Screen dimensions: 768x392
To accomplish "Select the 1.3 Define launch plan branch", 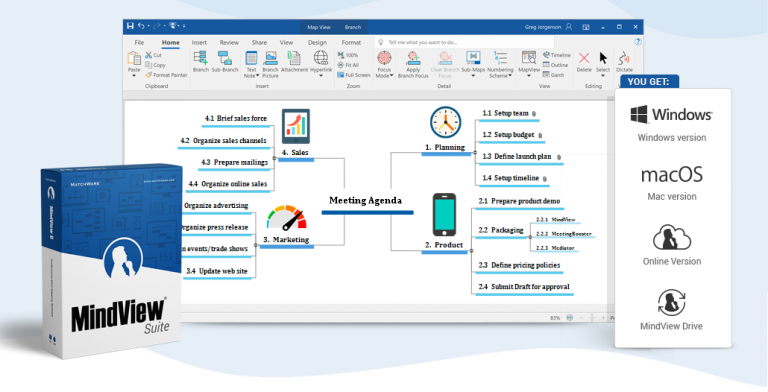I will tap(517, 156).
